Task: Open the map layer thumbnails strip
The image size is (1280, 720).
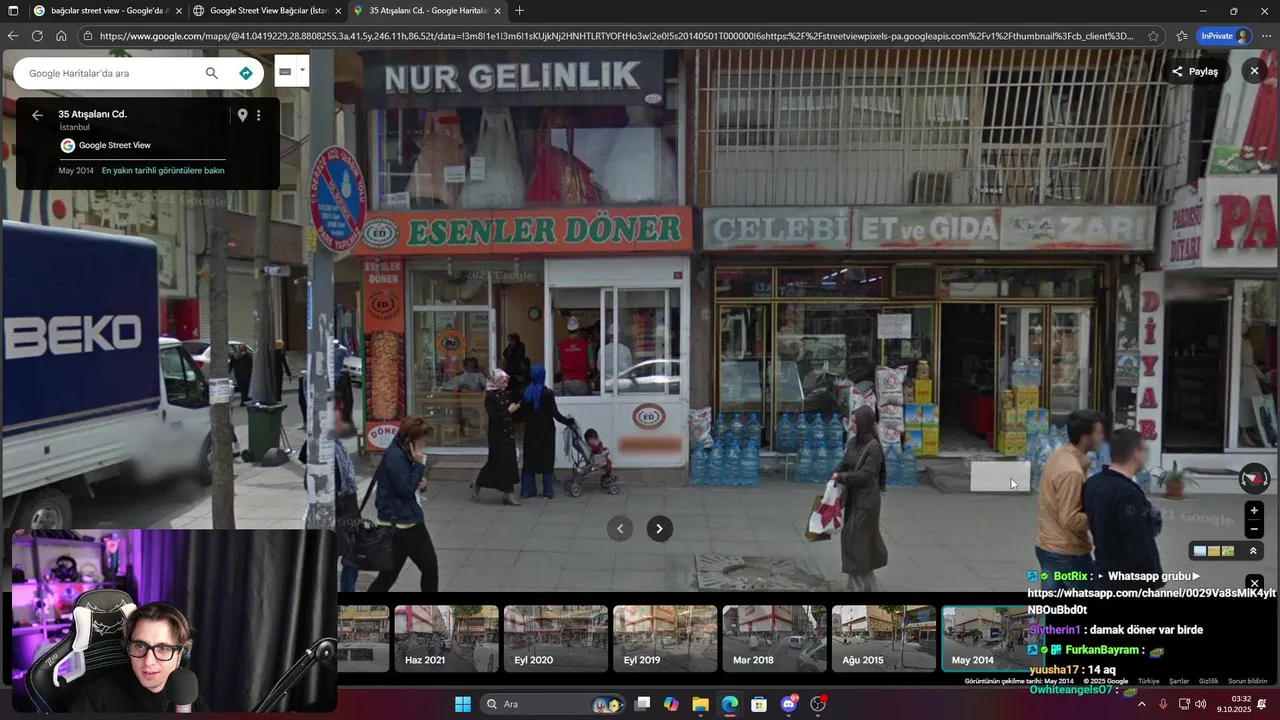Action: pos(1214,551)
